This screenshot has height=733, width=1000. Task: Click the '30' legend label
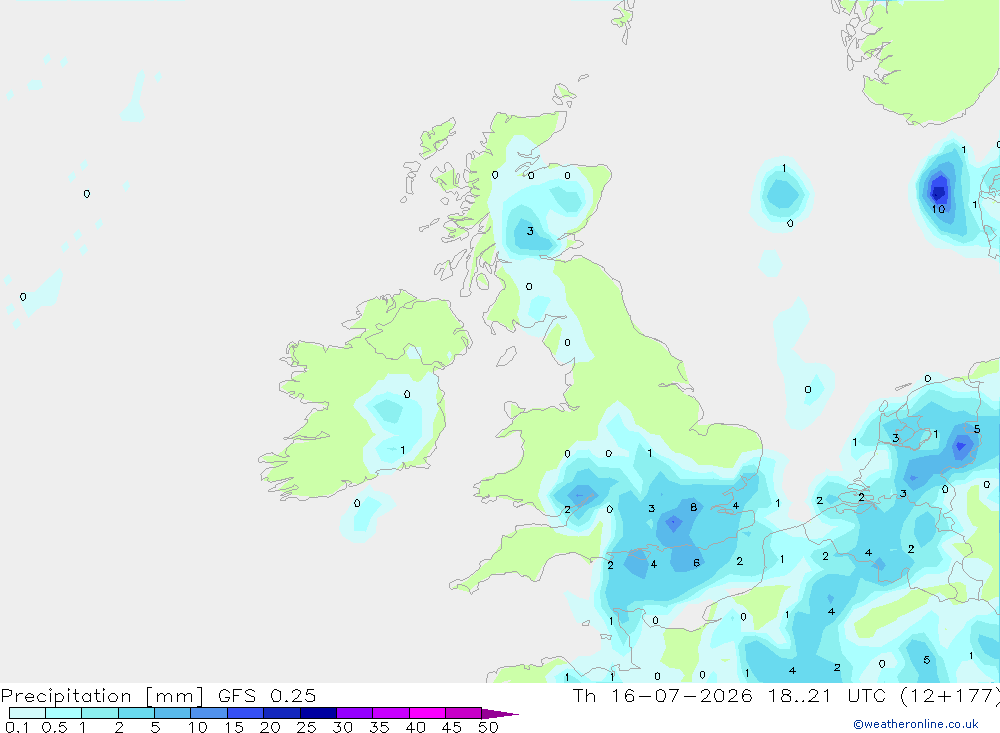342,727
